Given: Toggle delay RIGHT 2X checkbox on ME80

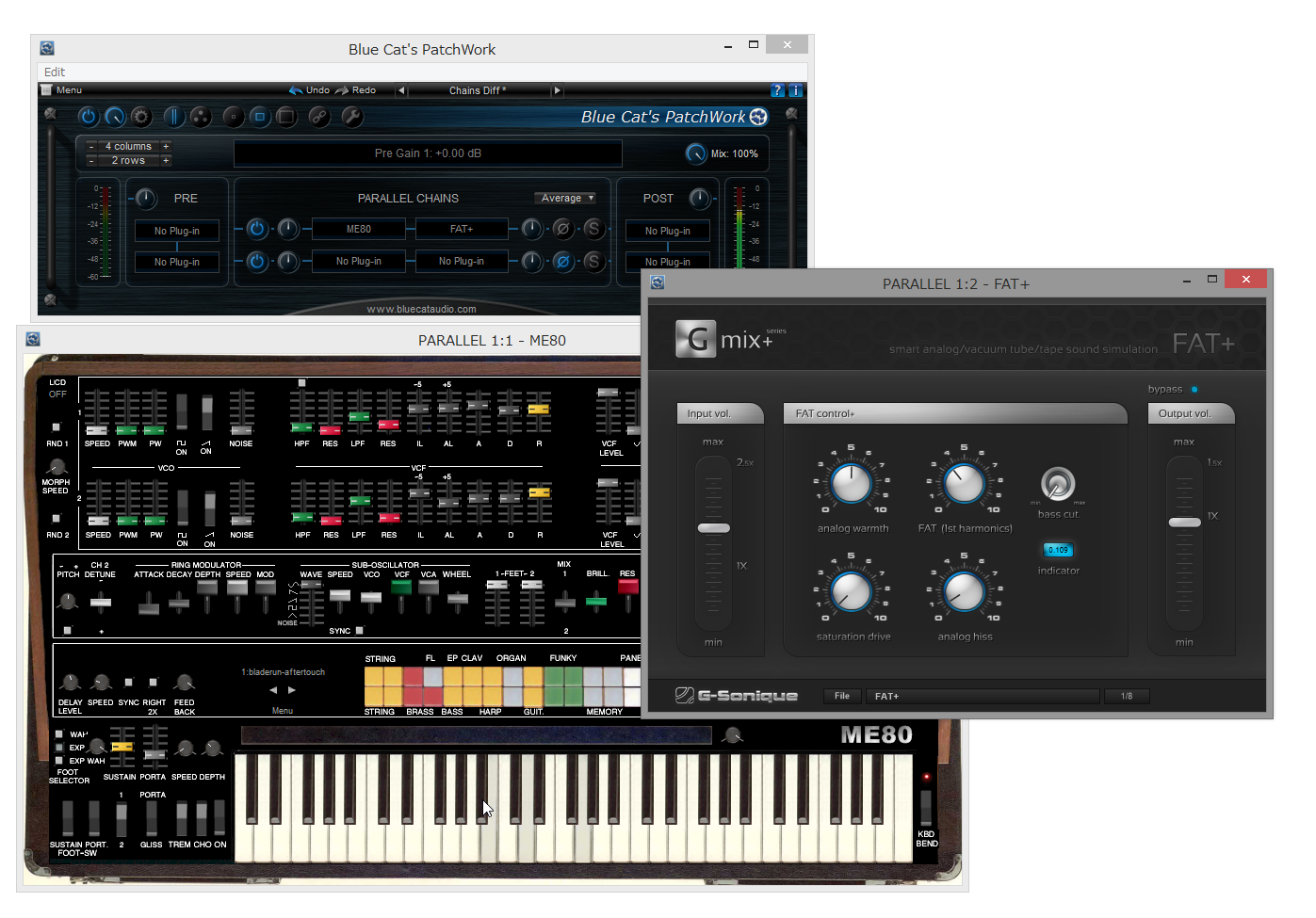Looking at the screenshot, I should tap(153, 682).
